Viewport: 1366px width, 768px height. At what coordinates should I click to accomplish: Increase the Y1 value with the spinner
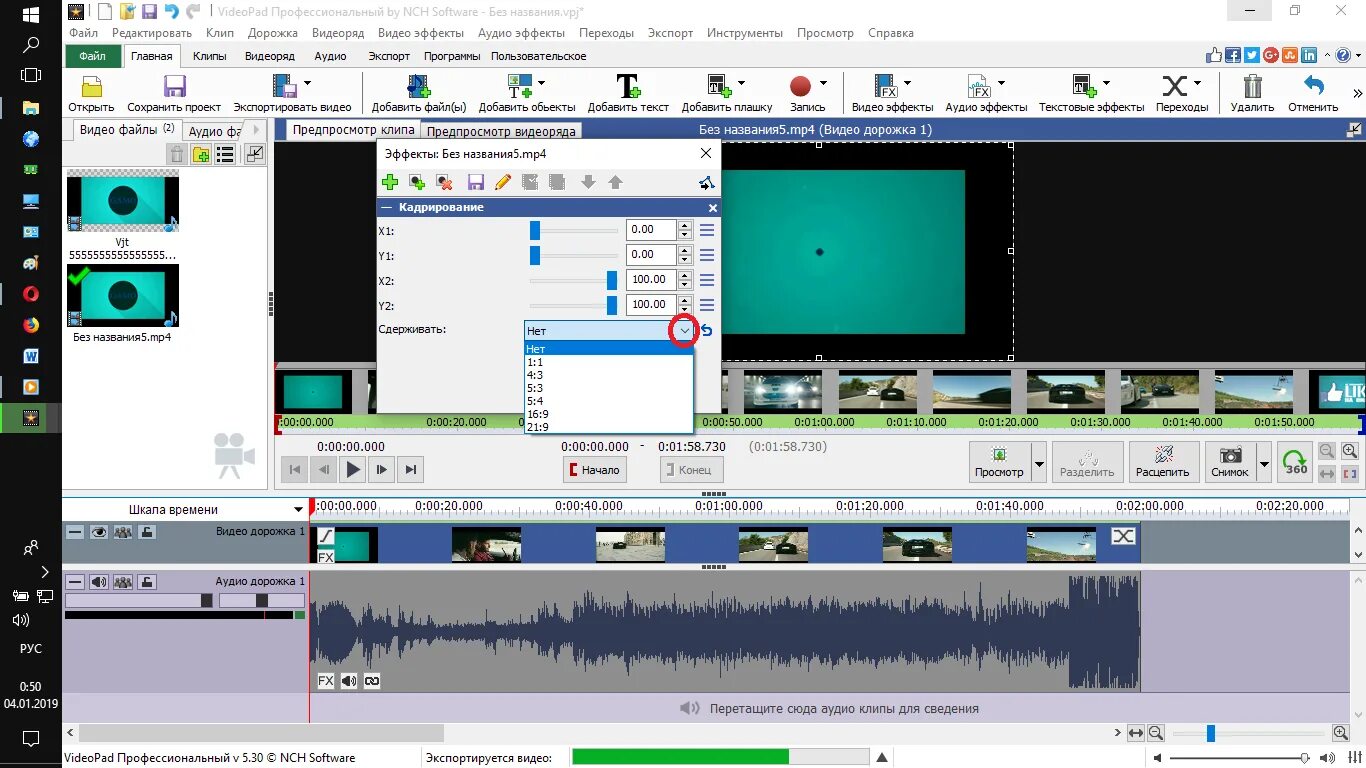[685, 250]
